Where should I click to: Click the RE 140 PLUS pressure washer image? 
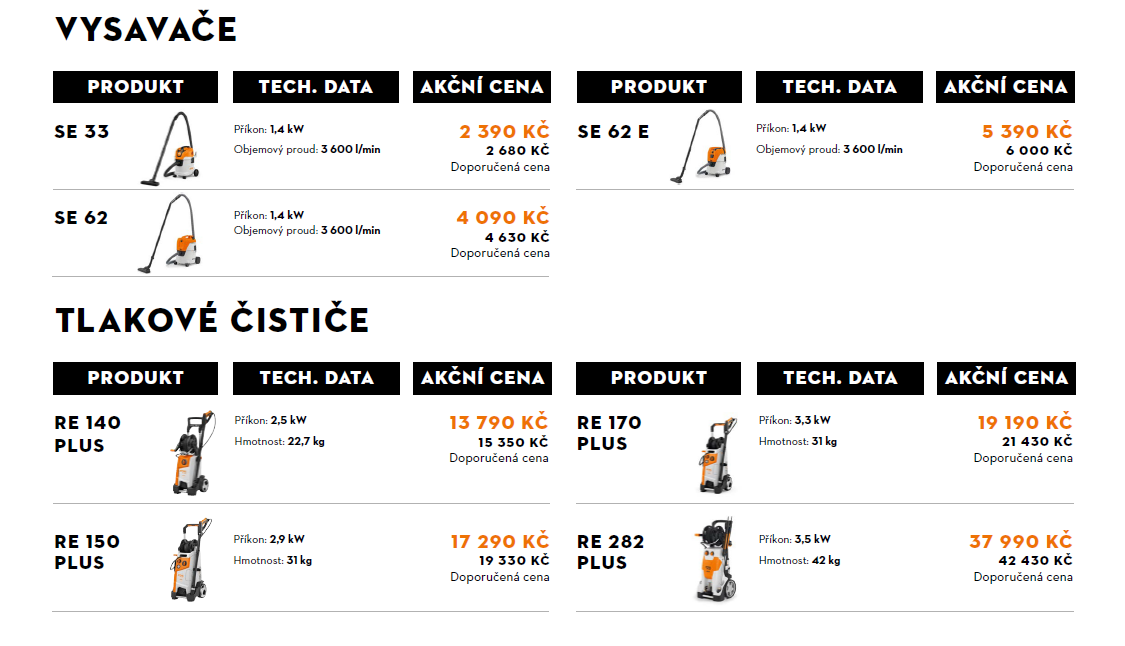(193, 452)
